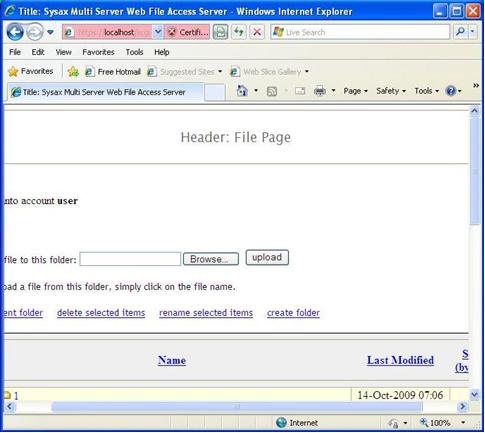Image resolution: width=485 pixels, height=433 pixels.
Task: Click the delete selected items link
Action: (x=101, y=313)
